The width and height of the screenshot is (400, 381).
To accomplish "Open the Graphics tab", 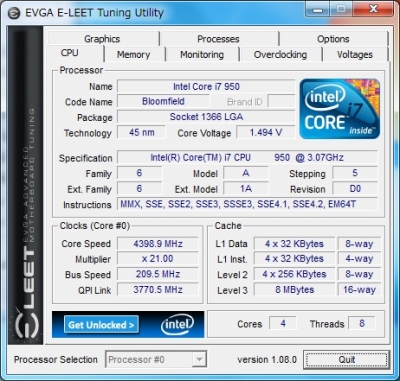I will tap(102, 39).
